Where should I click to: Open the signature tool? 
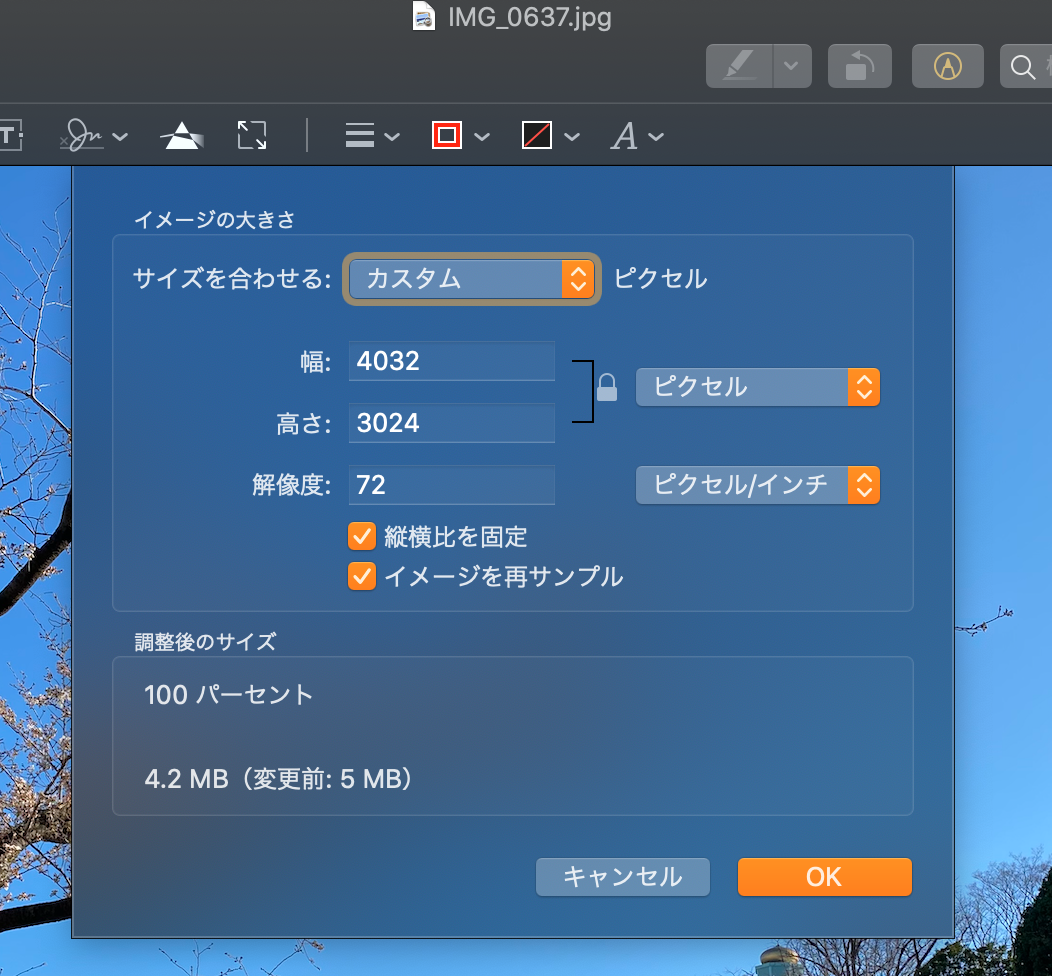[82, 135]
